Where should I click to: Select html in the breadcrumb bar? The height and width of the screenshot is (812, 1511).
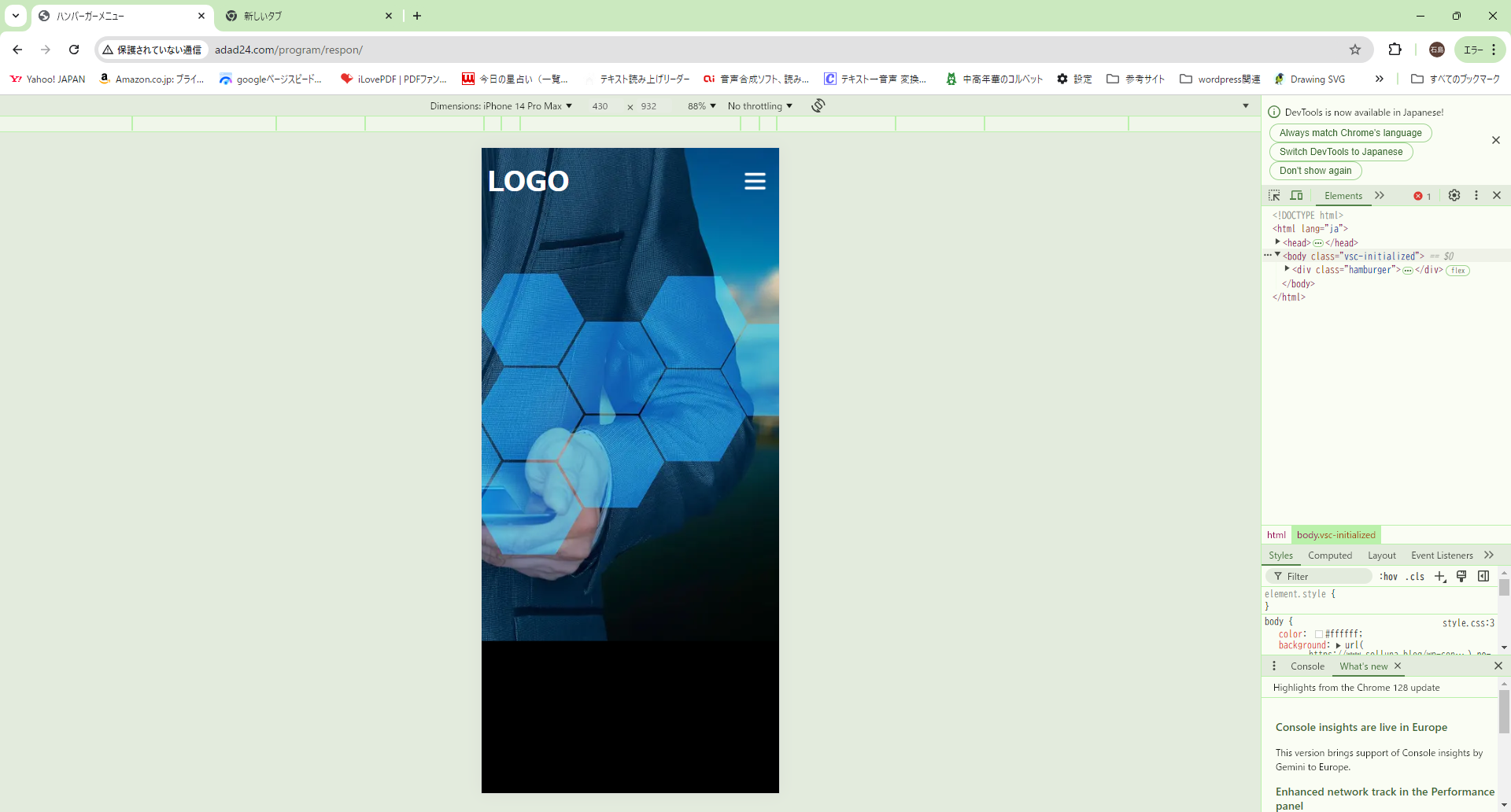coord(1276,535)
